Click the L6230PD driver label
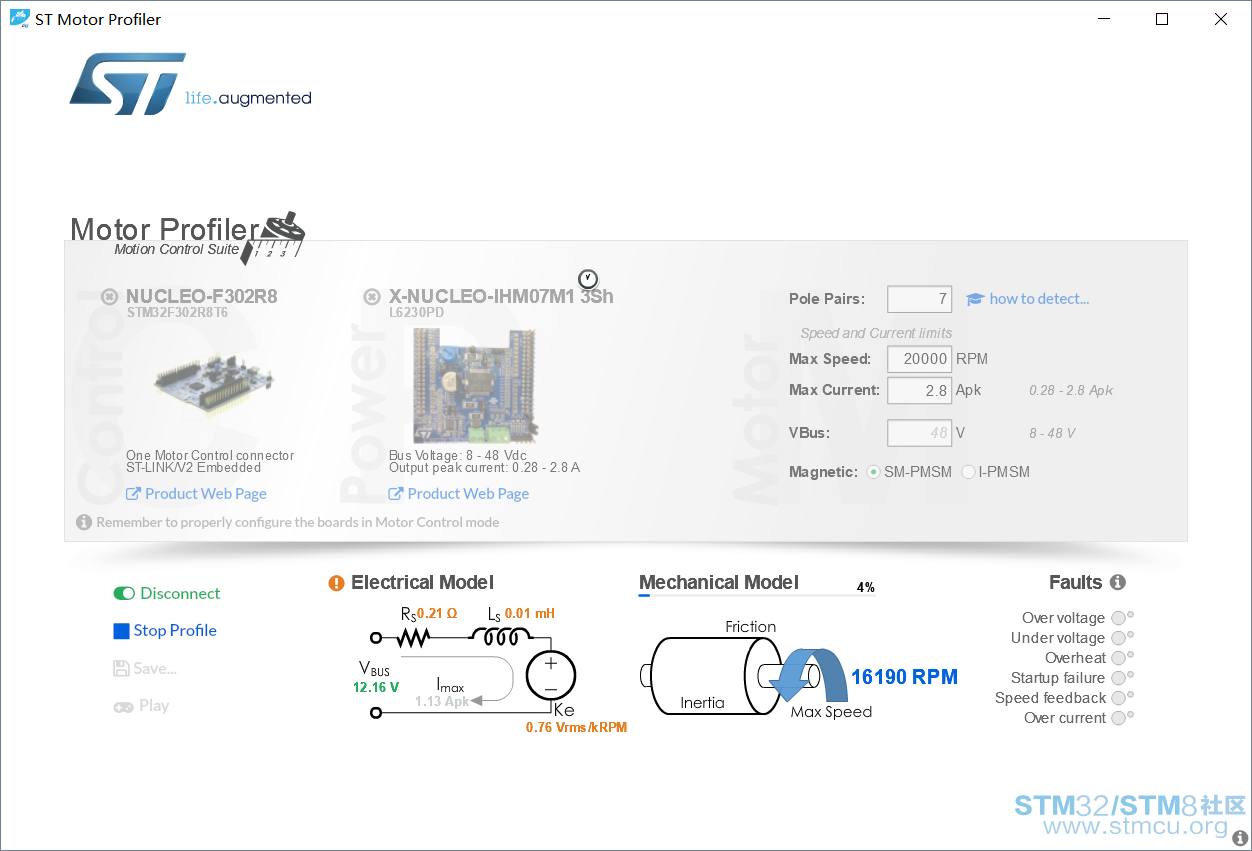Image resolution: width=1252 pixels, height=851 pixels. pos(417,312)
